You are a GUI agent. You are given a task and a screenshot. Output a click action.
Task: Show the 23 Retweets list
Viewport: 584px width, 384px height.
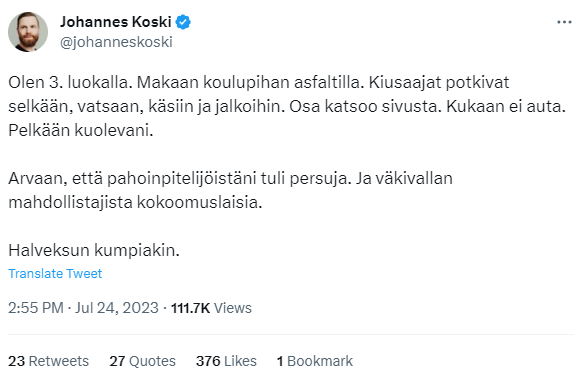[48, 361]
